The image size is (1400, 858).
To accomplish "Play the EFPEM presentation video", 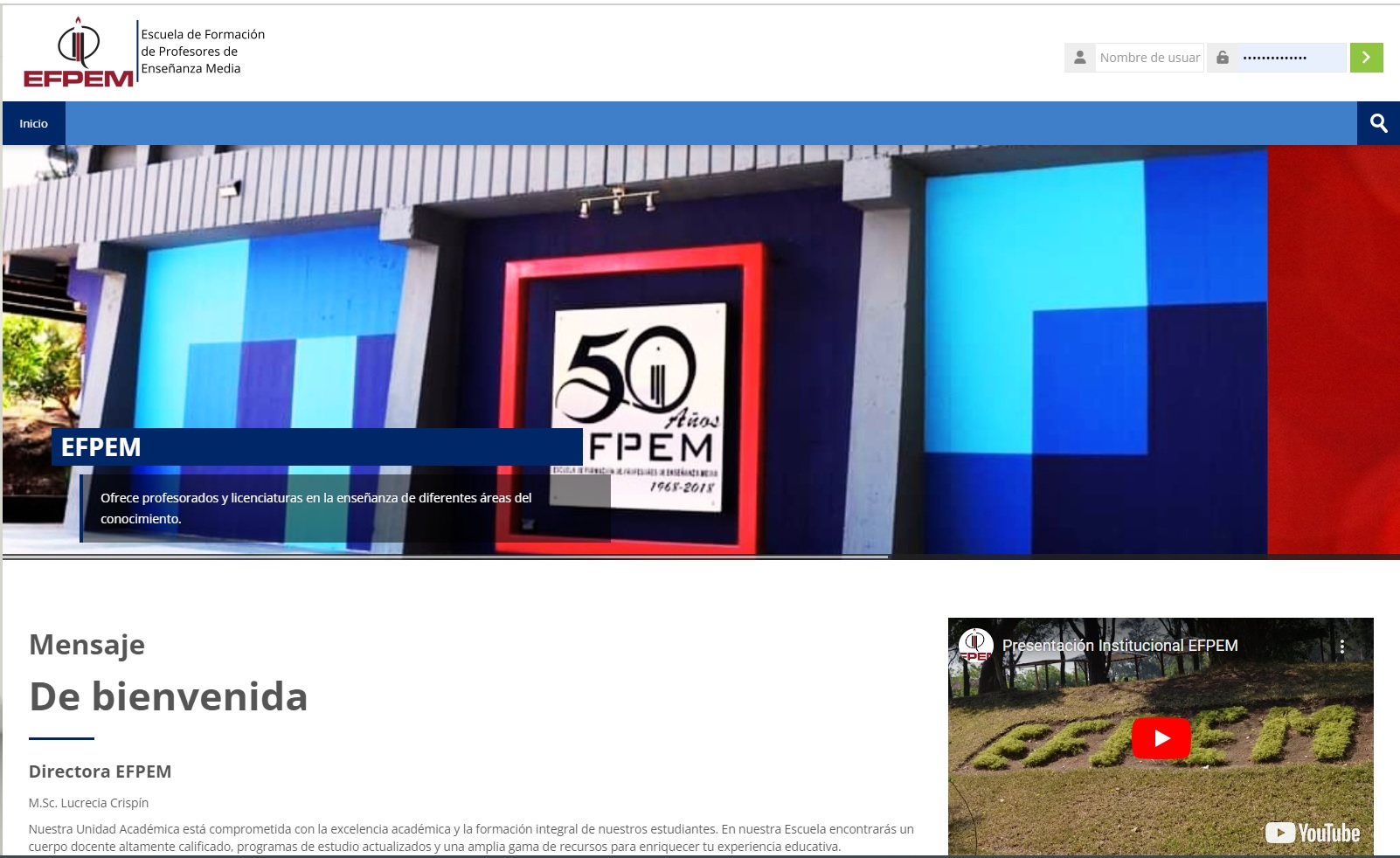I will tap(1162, 737).
